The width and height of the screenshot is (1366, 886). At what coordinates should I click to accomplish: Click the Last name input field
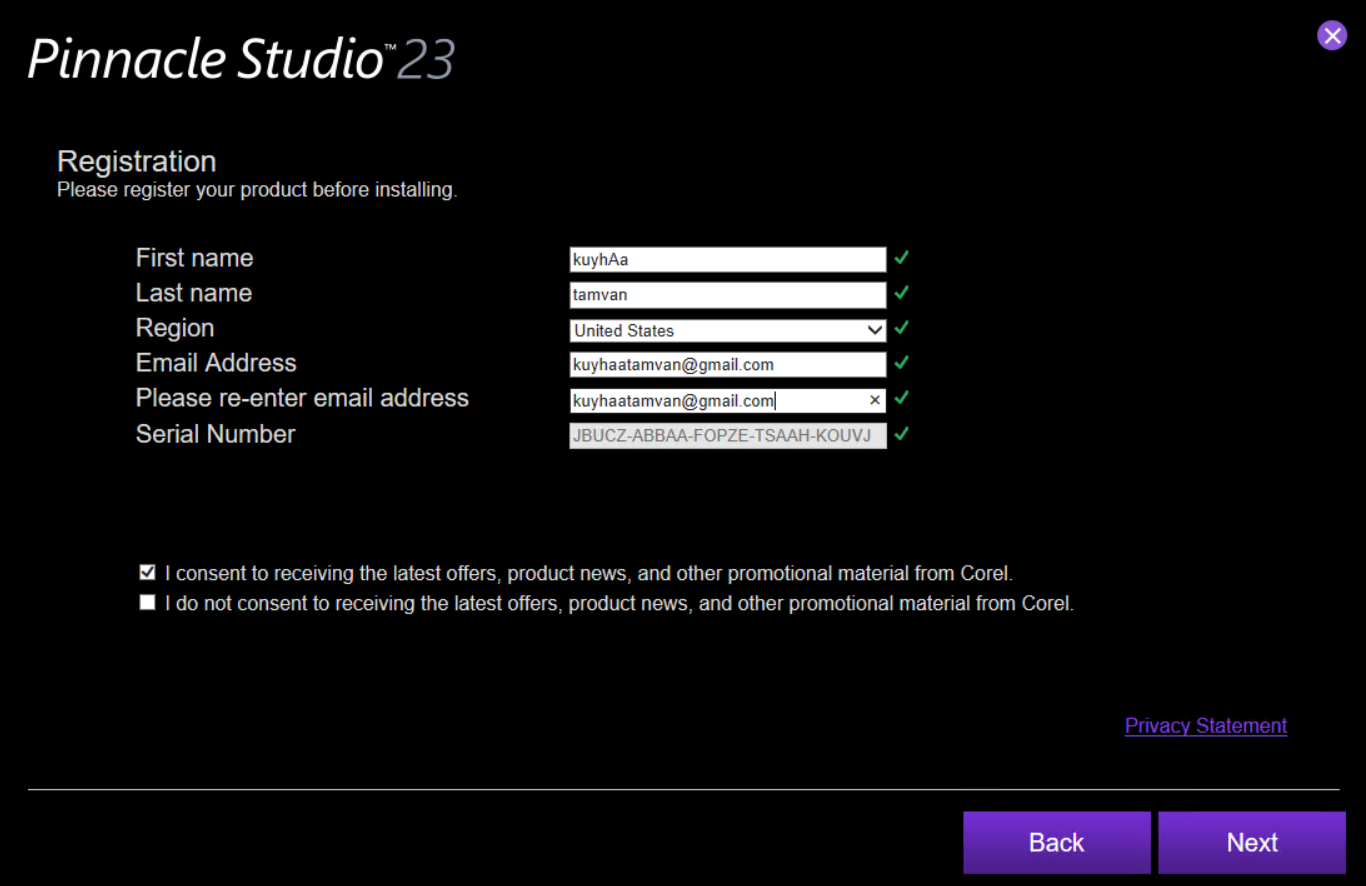(728, 295)
